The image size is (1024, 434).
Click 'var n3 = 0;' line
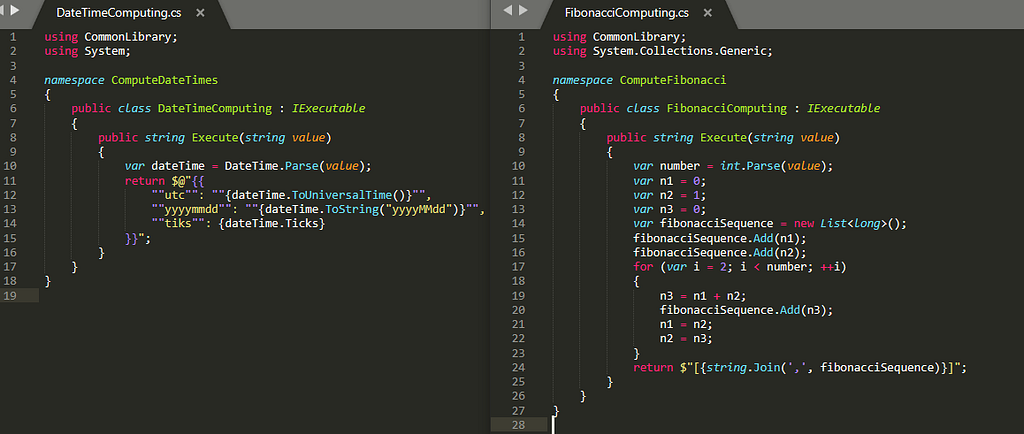coord(670,209)
